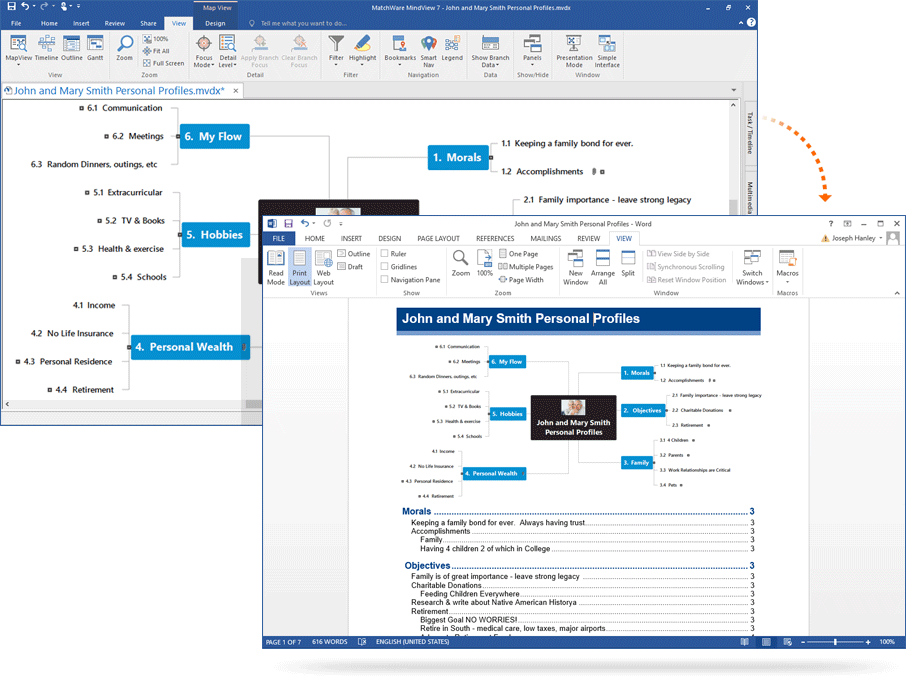Image resolution: width=906 pixels, height=680 pixels.
Task: Go to the MAILINGS tab in Word
Action: 545,238
